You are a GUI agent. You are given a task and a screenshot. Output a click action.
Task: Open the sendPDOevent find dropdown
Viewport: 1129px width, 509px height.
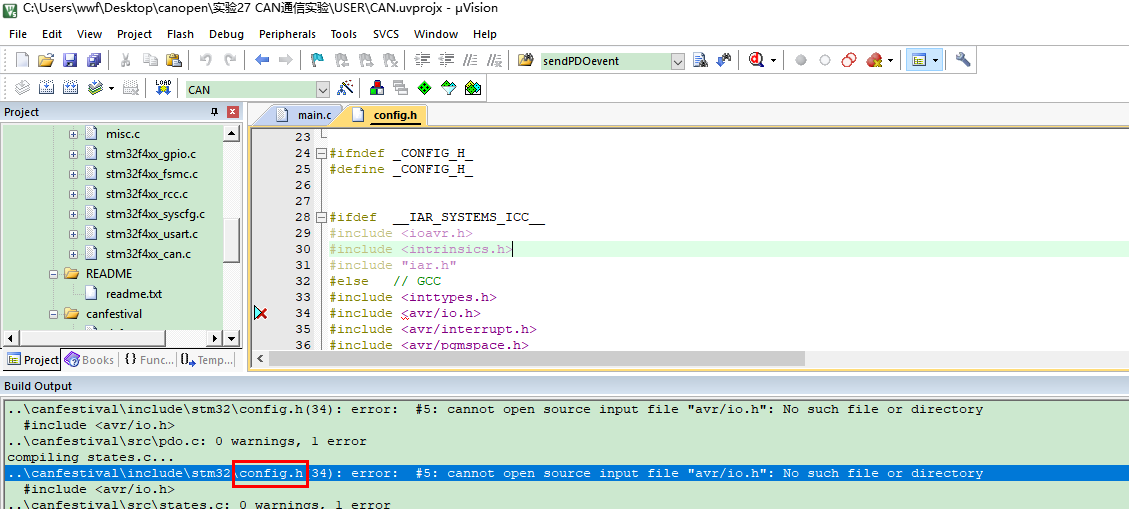point(677,61)
